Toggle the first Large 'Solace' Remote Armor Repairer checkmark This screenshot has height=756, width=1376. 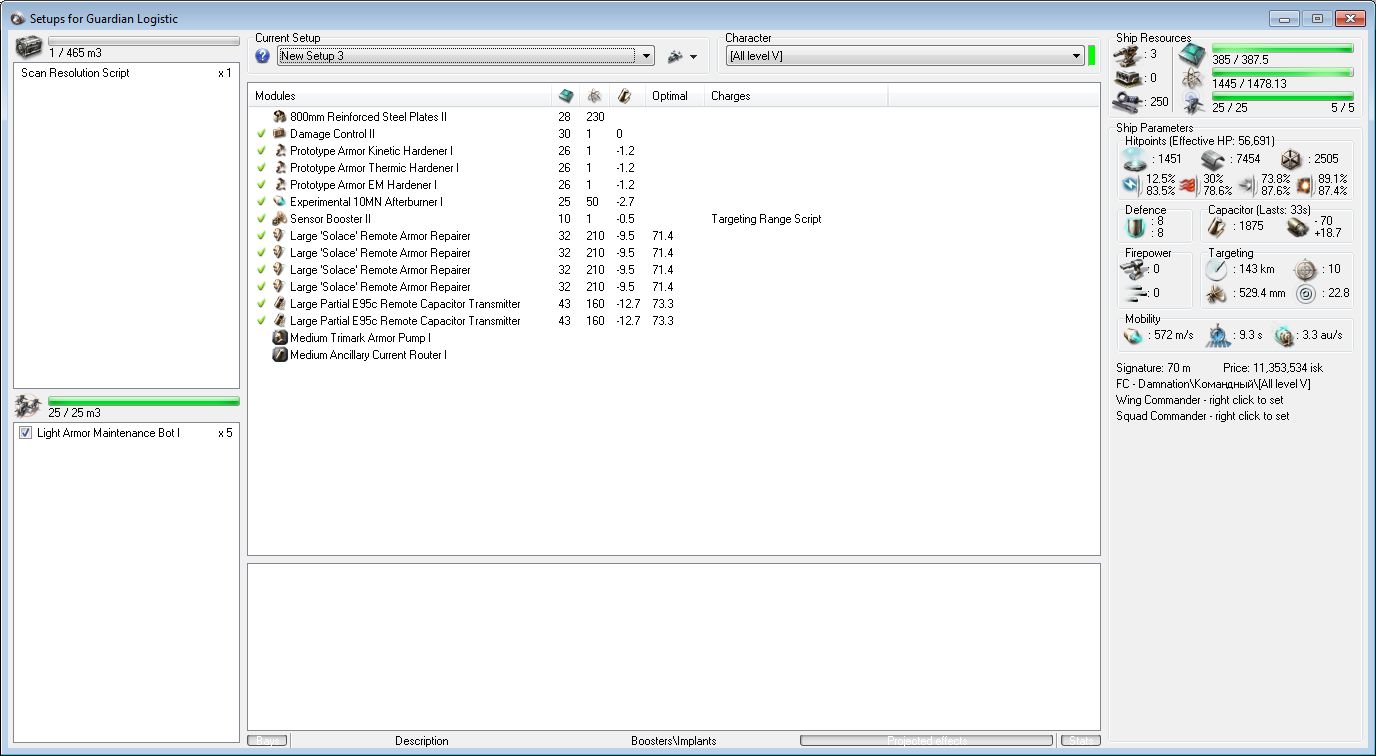[x=261, y=236]
